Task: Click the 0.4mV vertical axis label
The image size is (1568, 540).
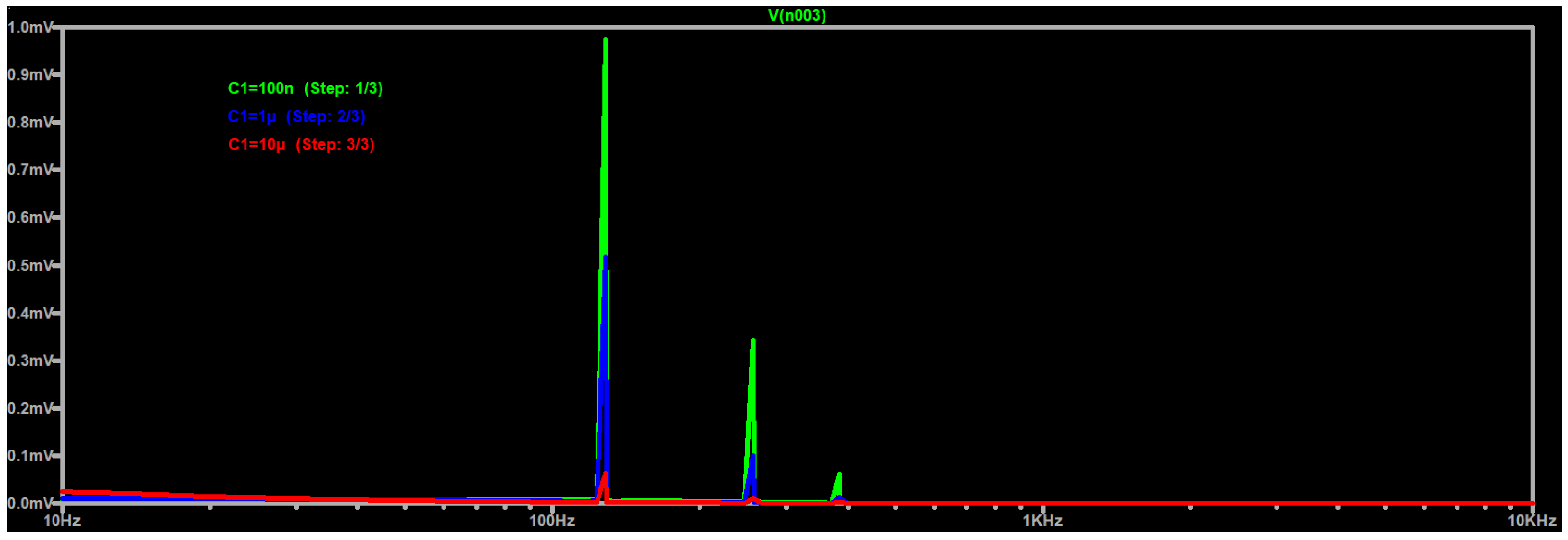Action: (30, 313)
